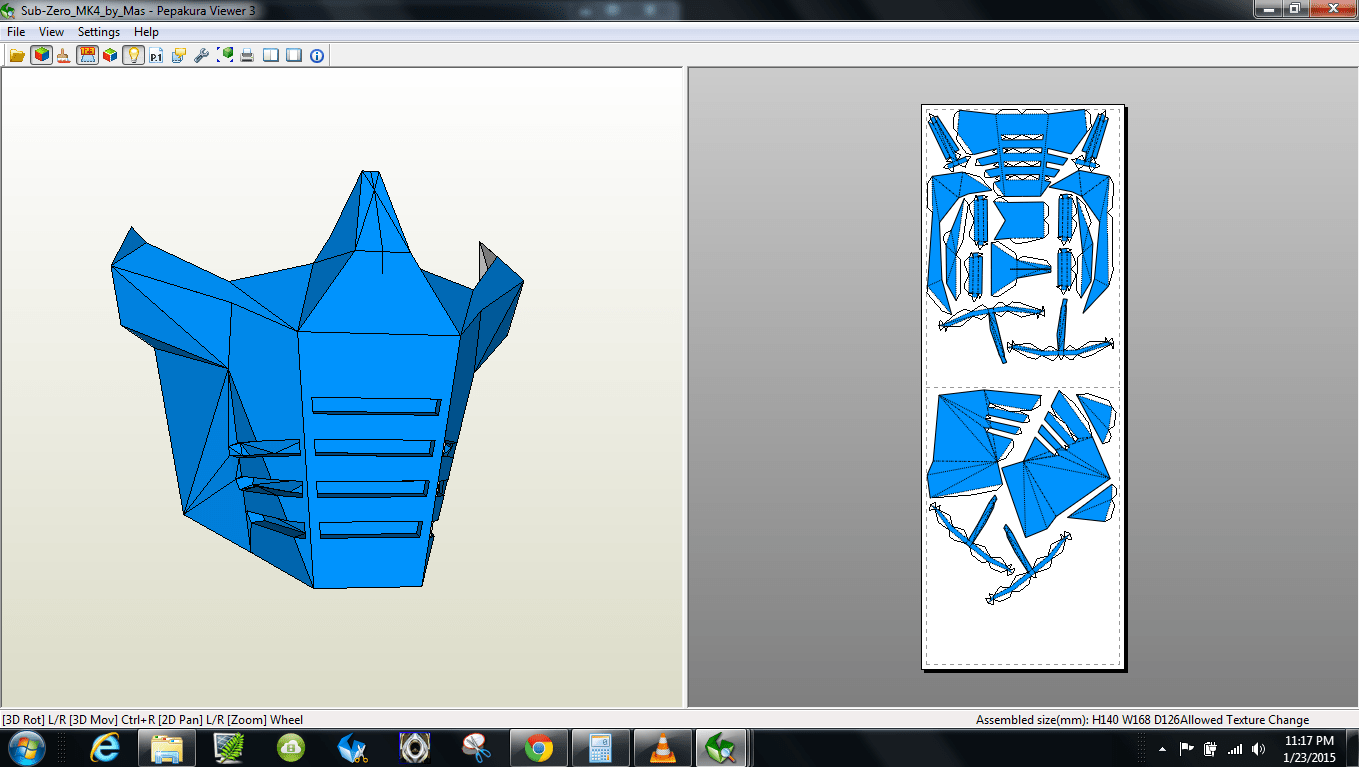Image resolution: width=1359 pixels, height=767 pixels.
Task: Click the green cloud taskbar icon
Action: pyautogui.click(x=291, y=747)
